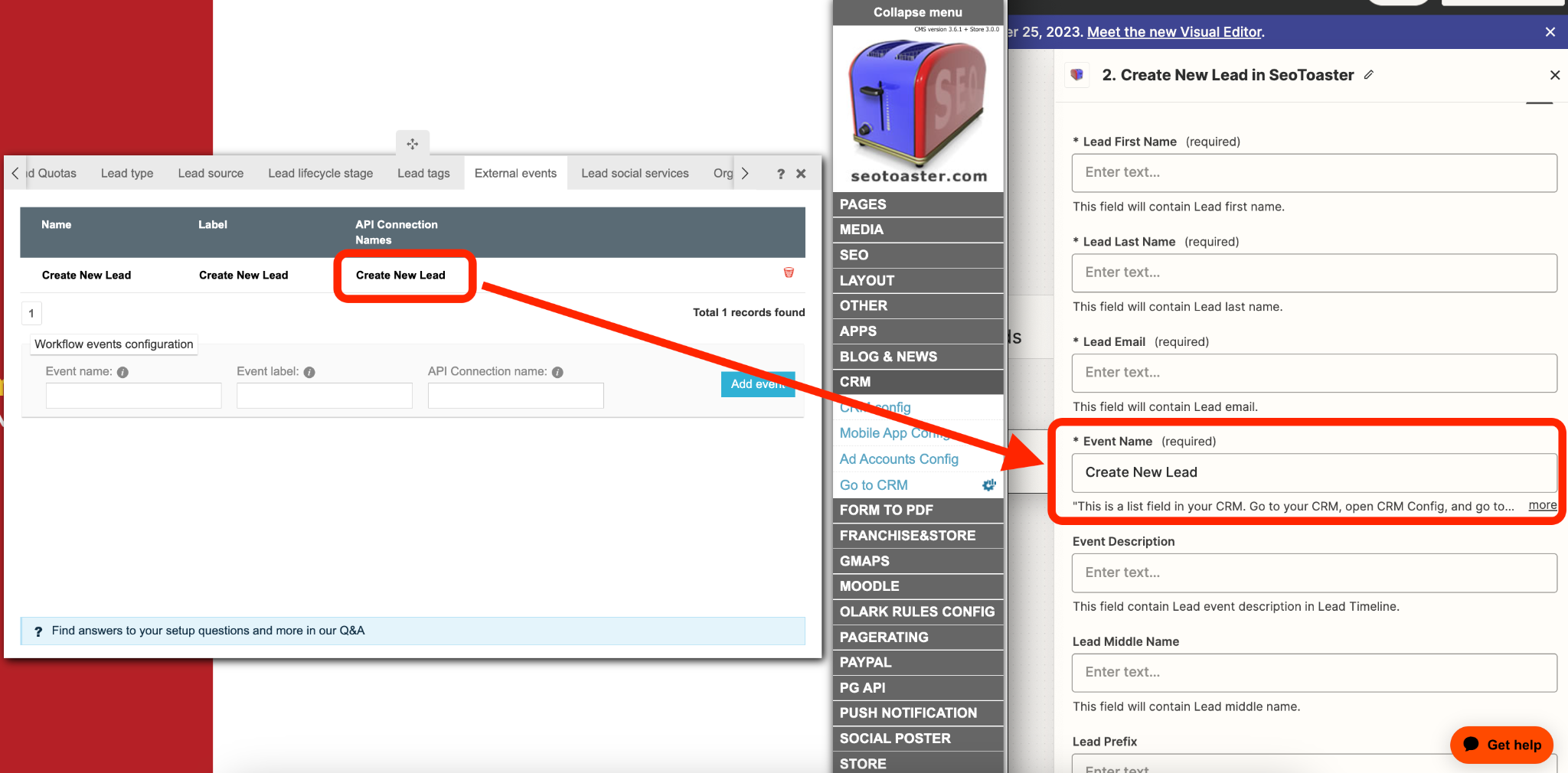Click into the API Connection name input
Screen dimensions: 1568x773
point(516,396)
